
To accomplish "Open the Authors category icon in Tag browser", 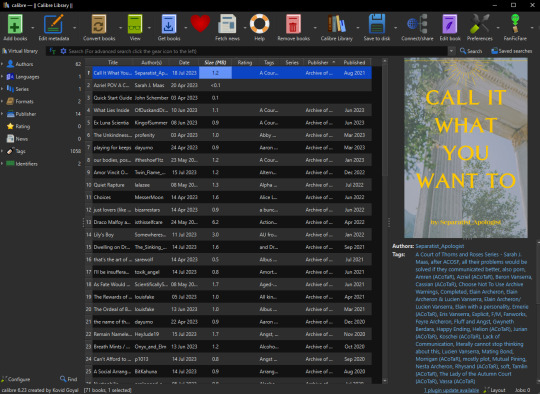I will pyautogui.click(x=10, y=64).
